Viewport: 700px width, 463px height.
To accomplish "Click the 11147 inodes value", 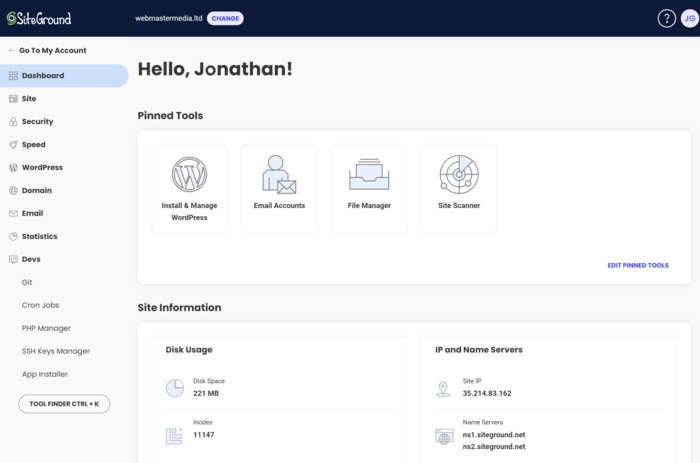I will [204, 435].
